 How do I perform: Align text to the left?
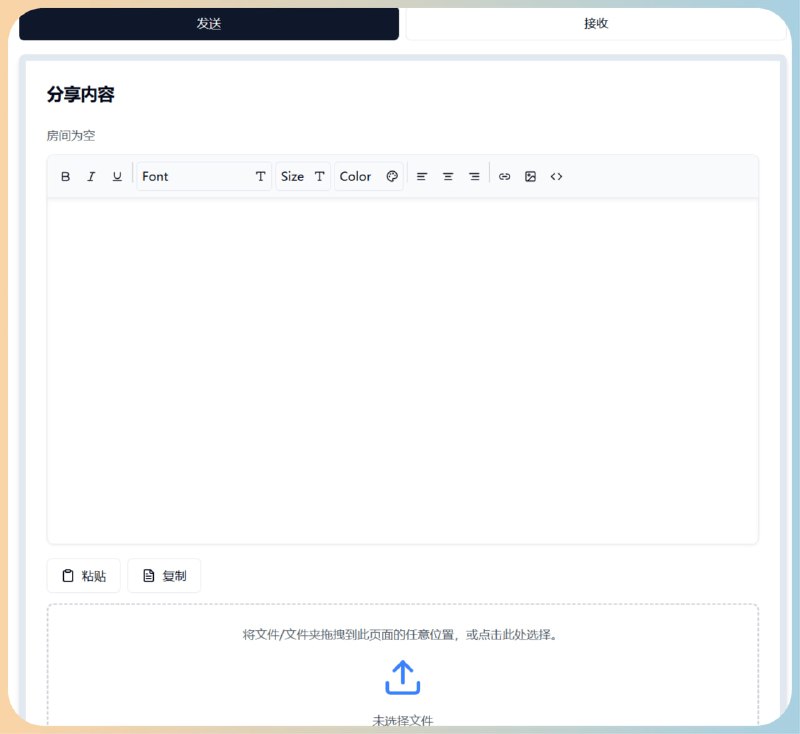pyautogui.click(x=422, y=176)
